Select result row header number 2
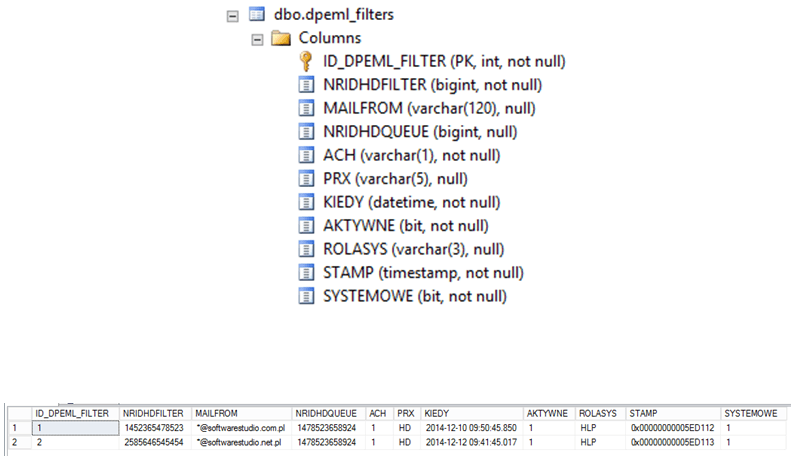Image resolution: width=797 pixels, height=460 pixels. [x=19, y=442]
